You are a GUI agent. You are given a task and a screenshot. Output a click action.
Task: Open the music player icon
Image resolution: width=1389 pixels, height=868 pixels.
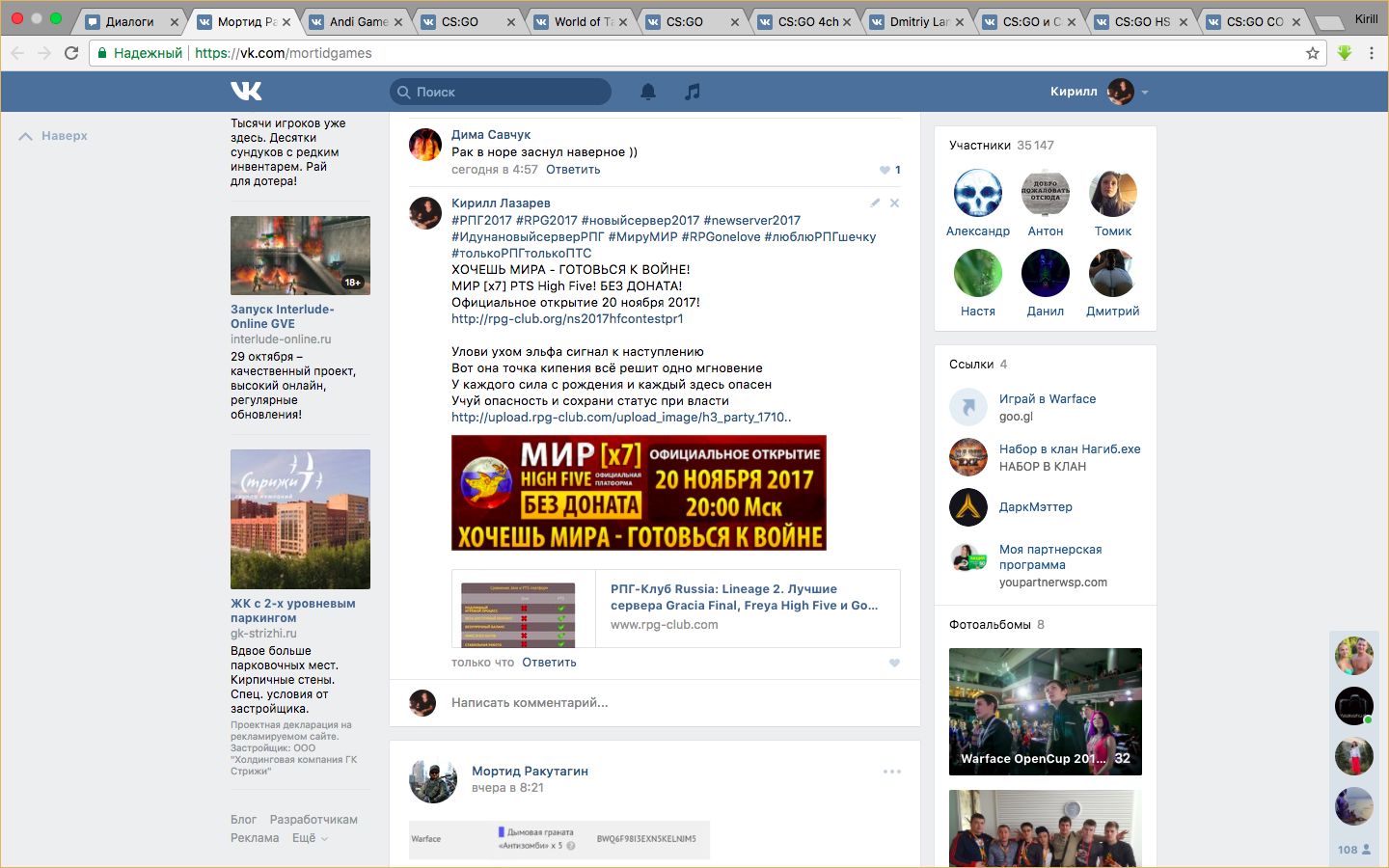pos(692,92)
